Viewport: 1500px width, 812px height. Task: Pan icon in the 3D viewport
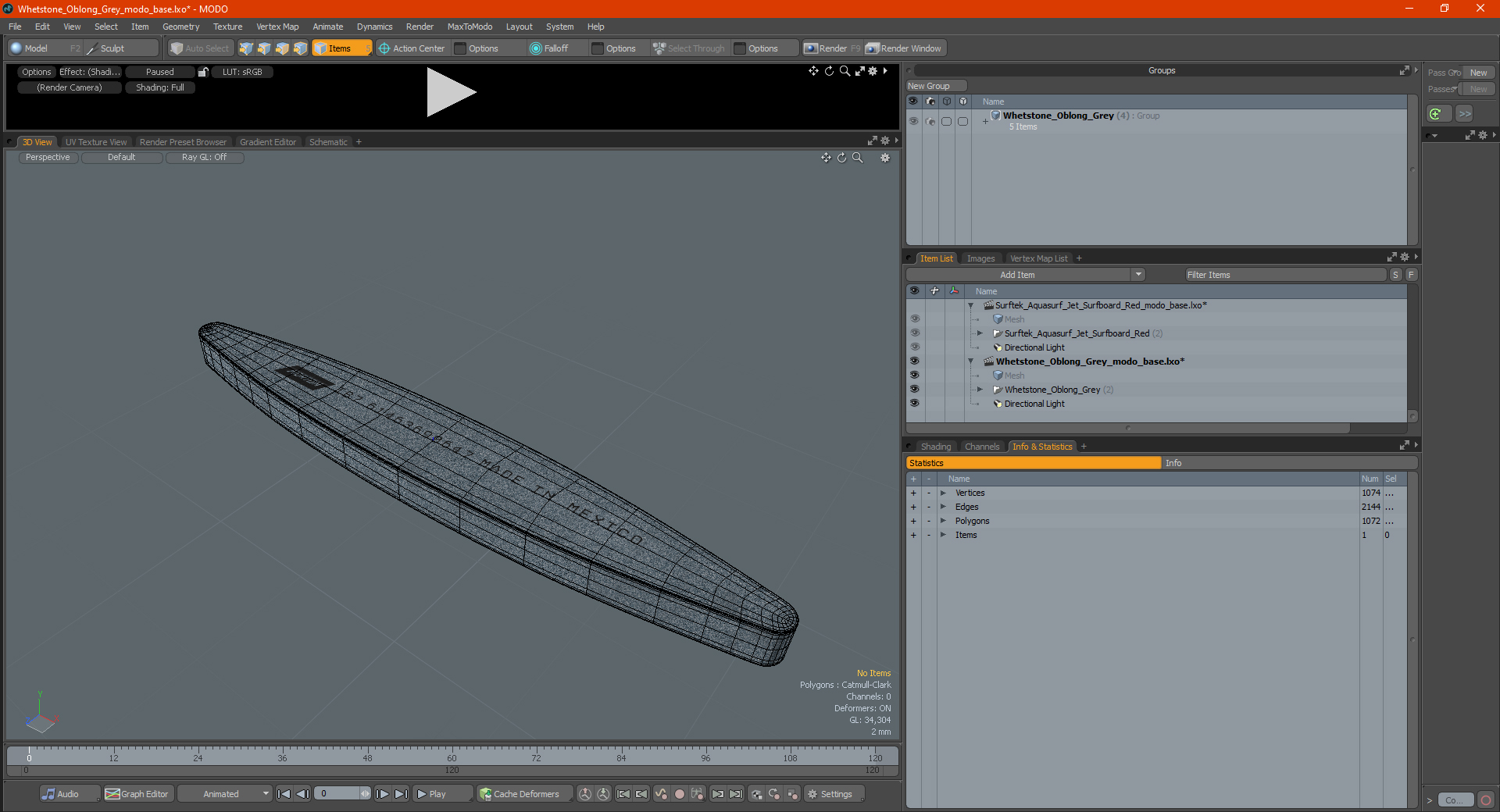coord(826,158)
